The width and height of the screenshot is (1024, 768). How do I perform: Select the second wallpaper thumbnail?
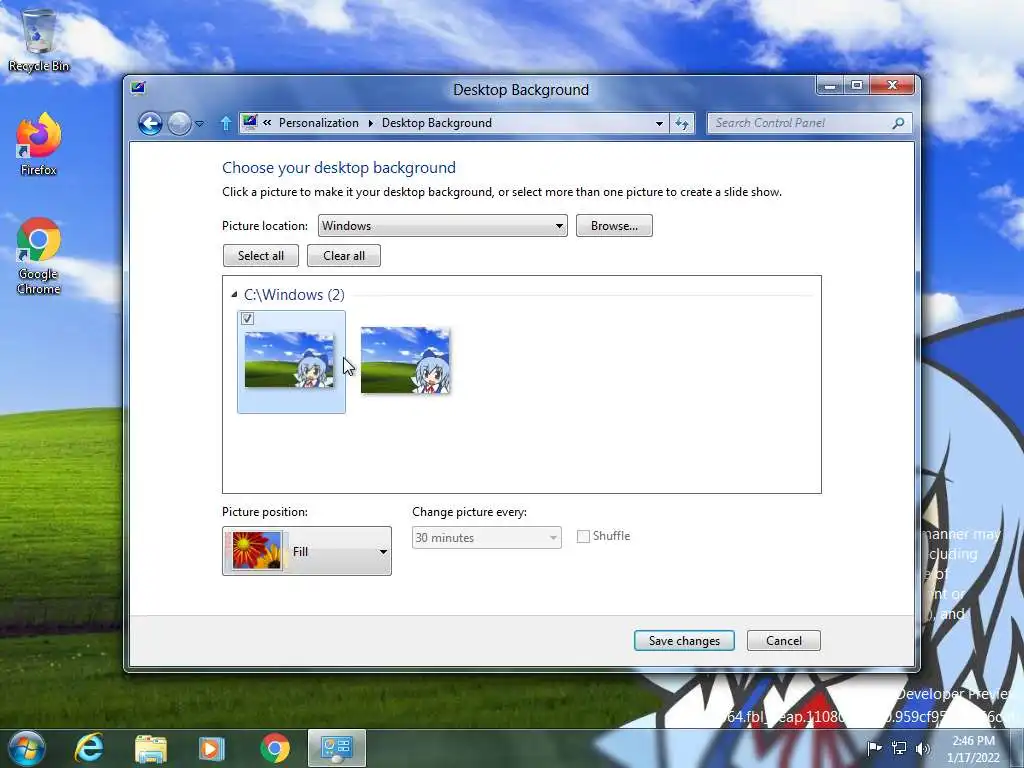coord(406,360)
